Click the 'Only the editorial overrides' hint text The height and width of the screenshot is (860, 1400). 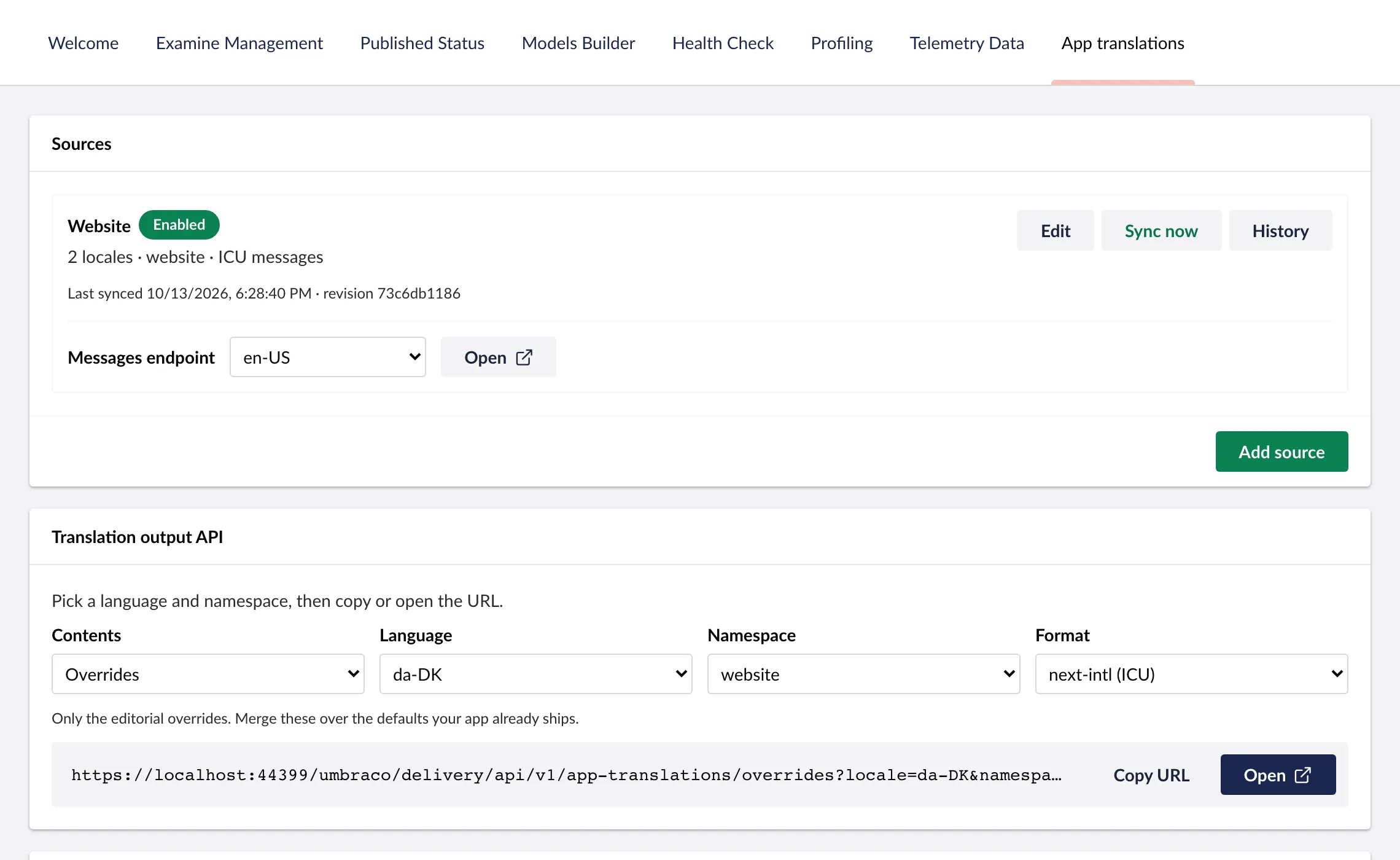click(x=315, y=718)
